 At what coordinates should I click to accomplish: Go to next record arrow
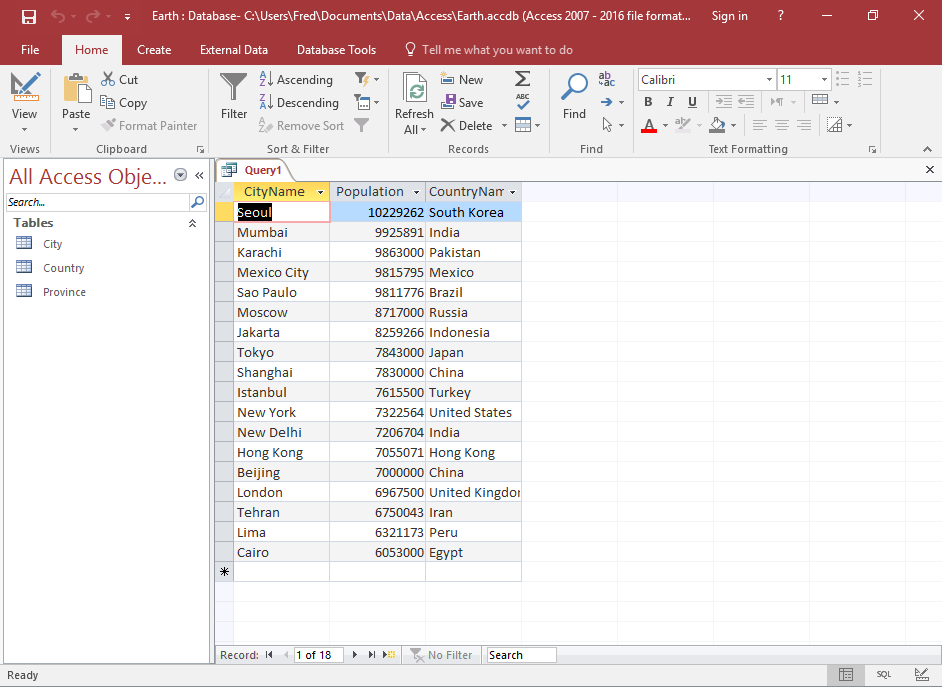[354, 655]
